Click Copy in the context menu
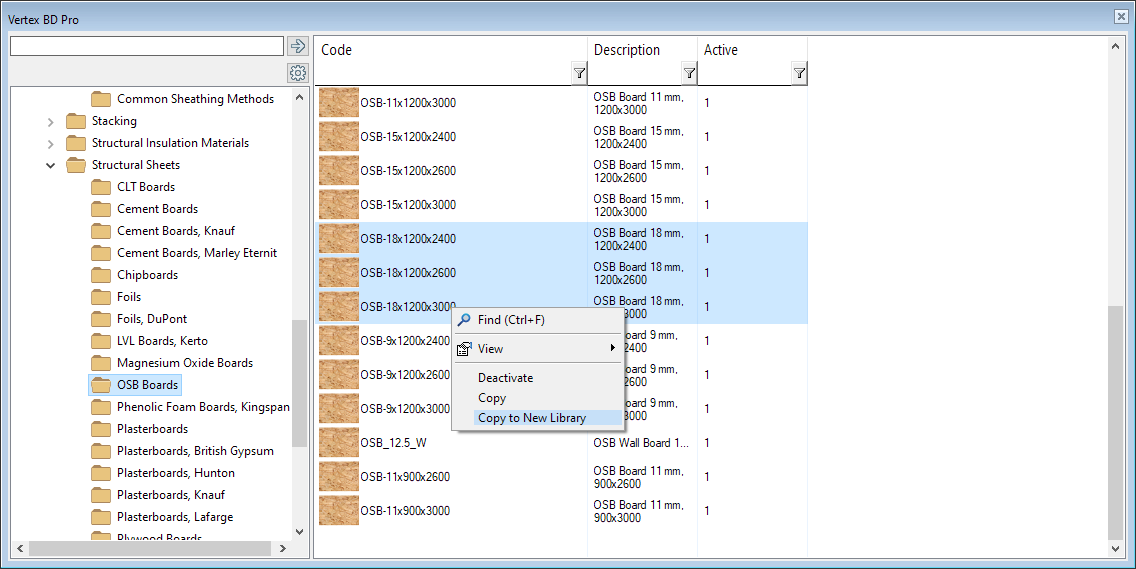Viewport: 1136px width, 569px height. (x=492, y=398)
